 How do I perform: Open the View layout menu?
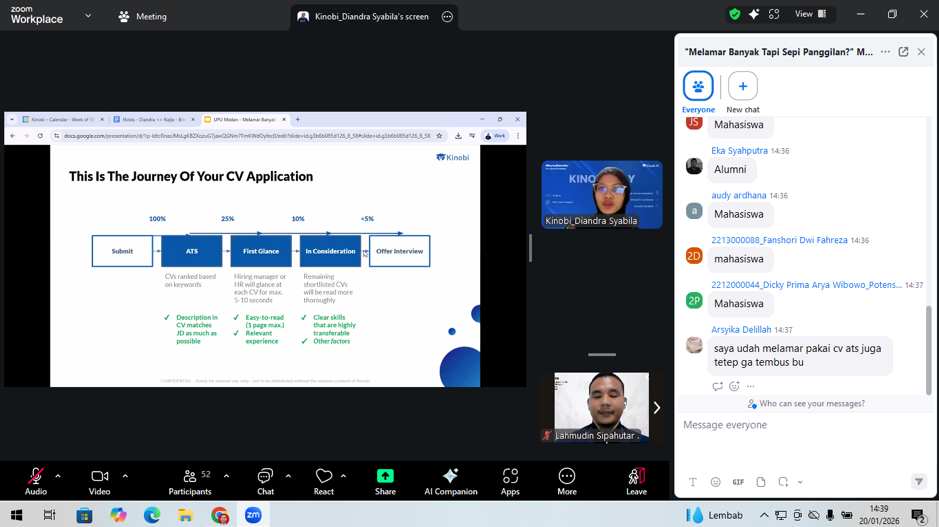pyautogui.click(x=810, y=15)
